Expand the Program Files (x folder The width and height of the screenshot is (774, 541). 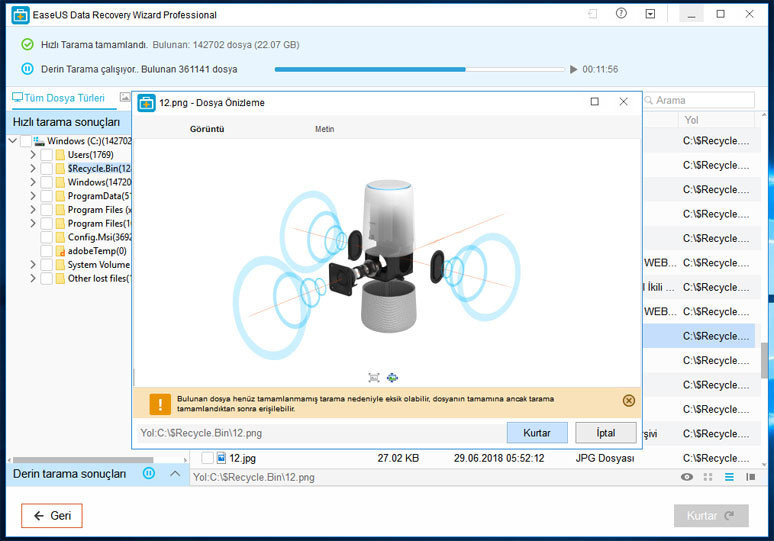(33, 210)
